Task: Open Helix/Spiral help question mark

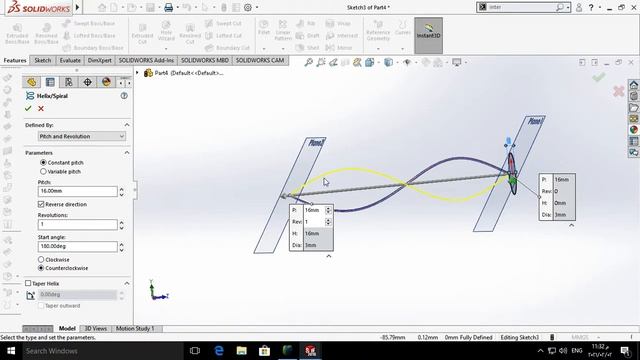Action: (124, 96)
